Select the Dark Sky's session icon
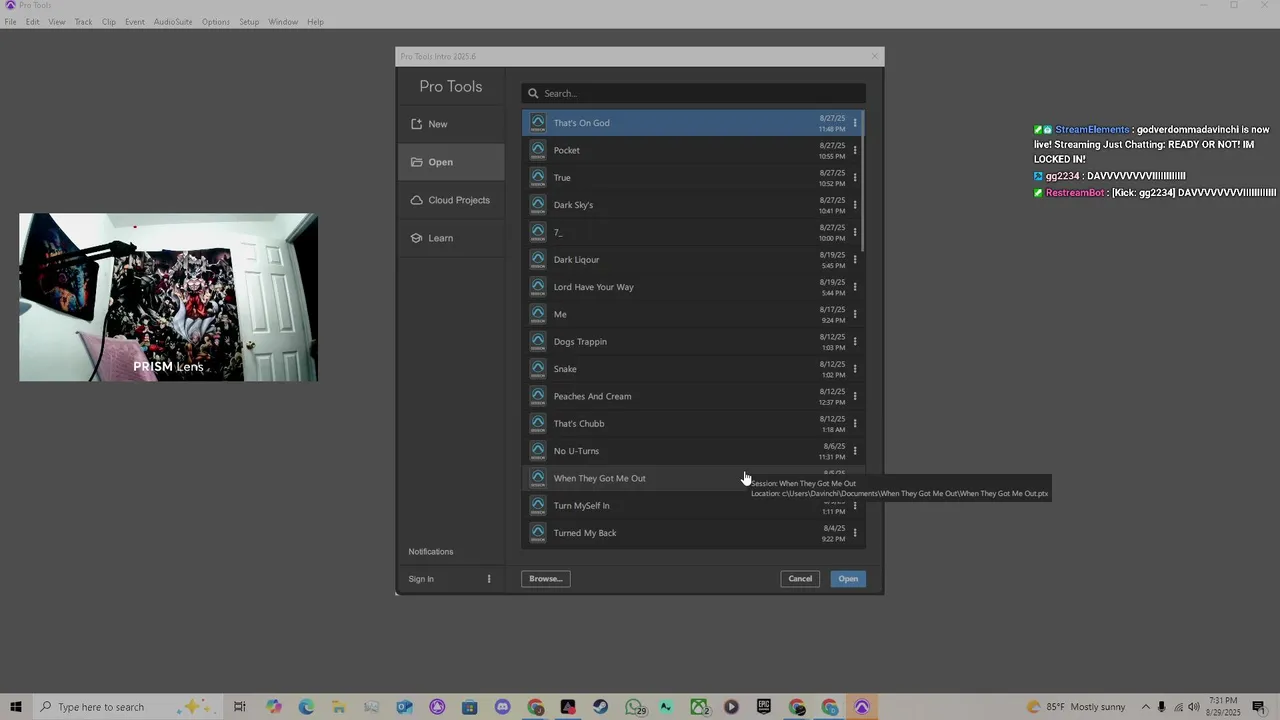 [538, 205]
